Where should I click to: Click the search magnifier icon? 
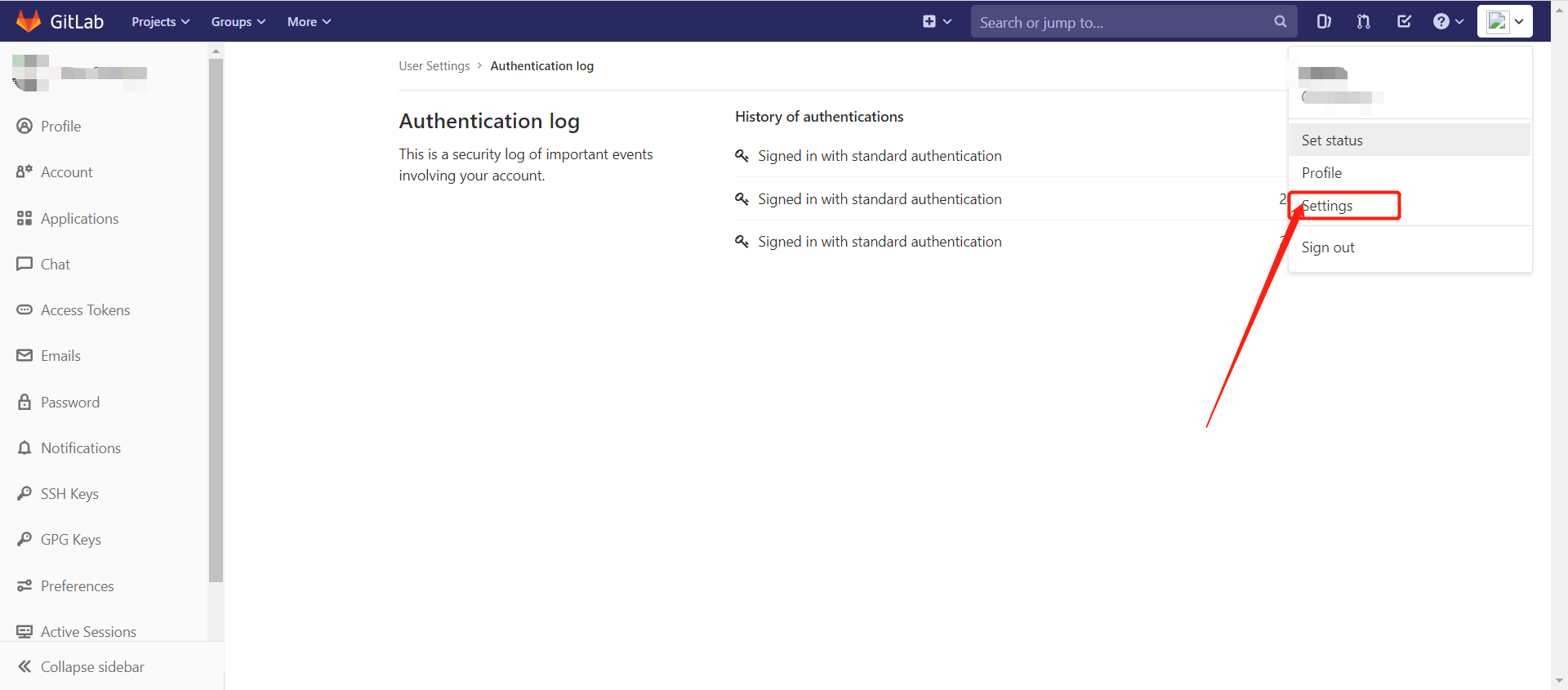[1280, 22]
